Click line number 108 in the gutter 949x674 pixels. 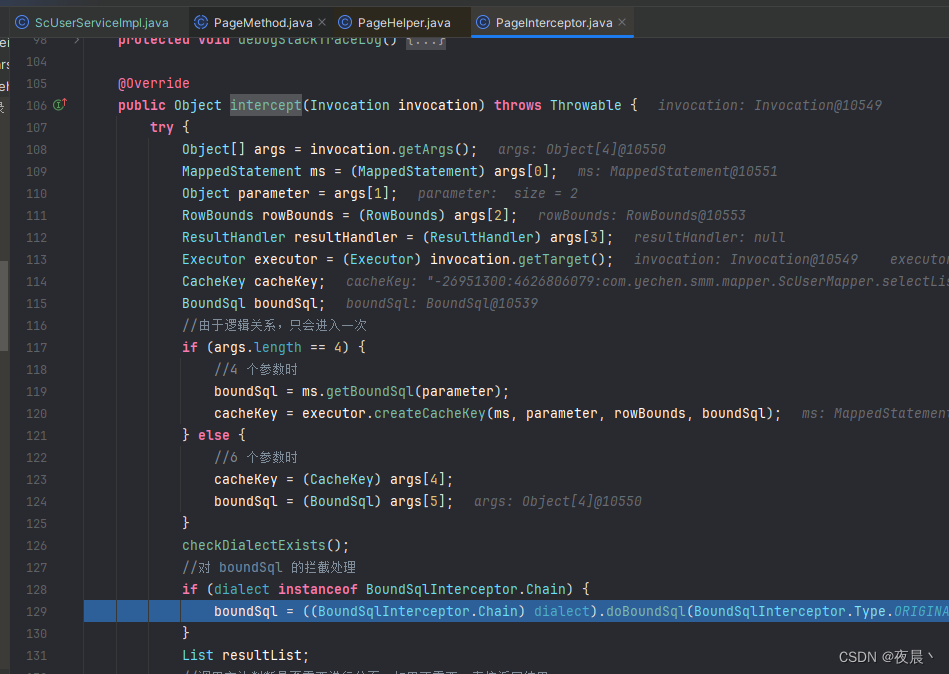pos(36,150)
